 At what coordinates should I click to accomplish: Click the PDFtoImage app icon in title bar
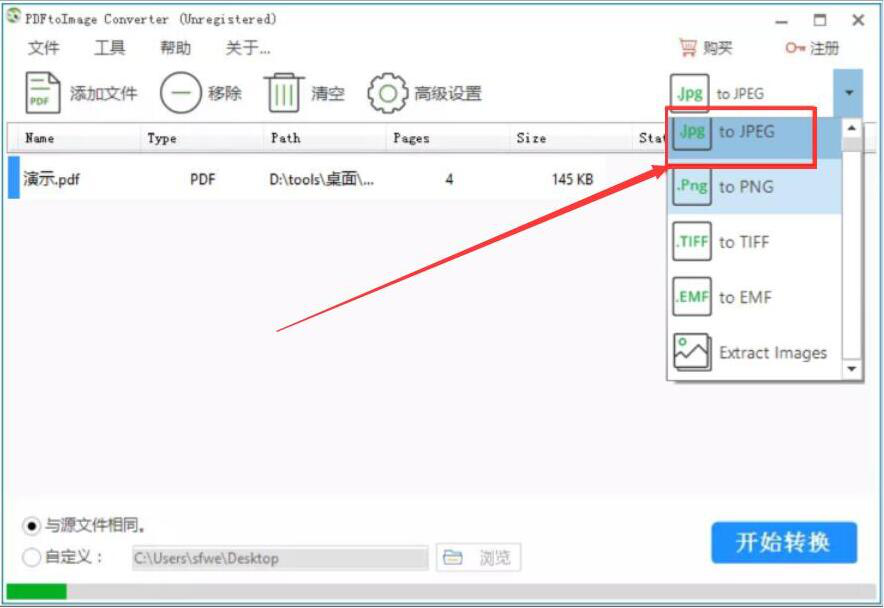[x=14, y=16]
